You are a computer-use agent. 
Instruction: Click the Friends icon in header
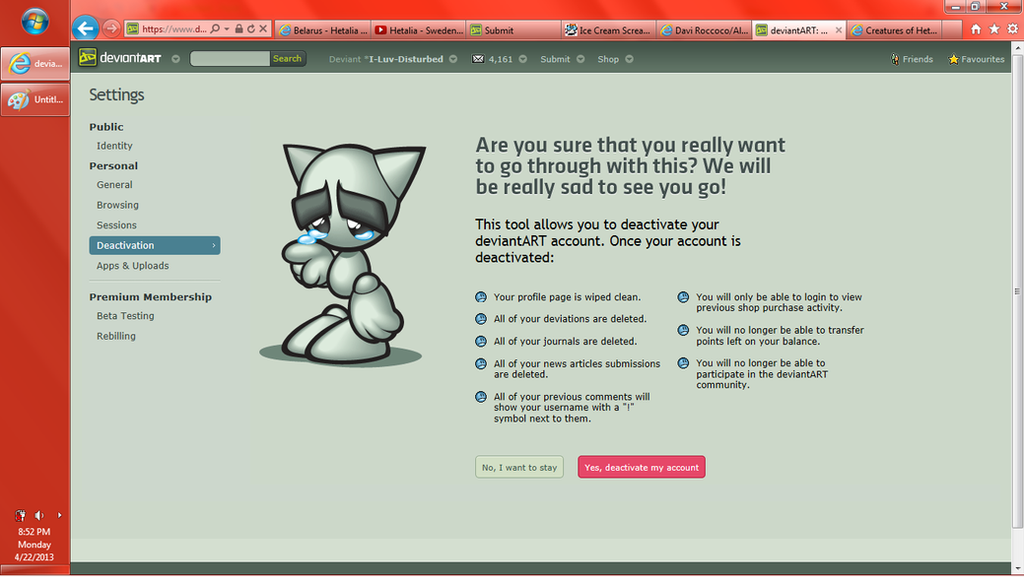tap(895, 59)
